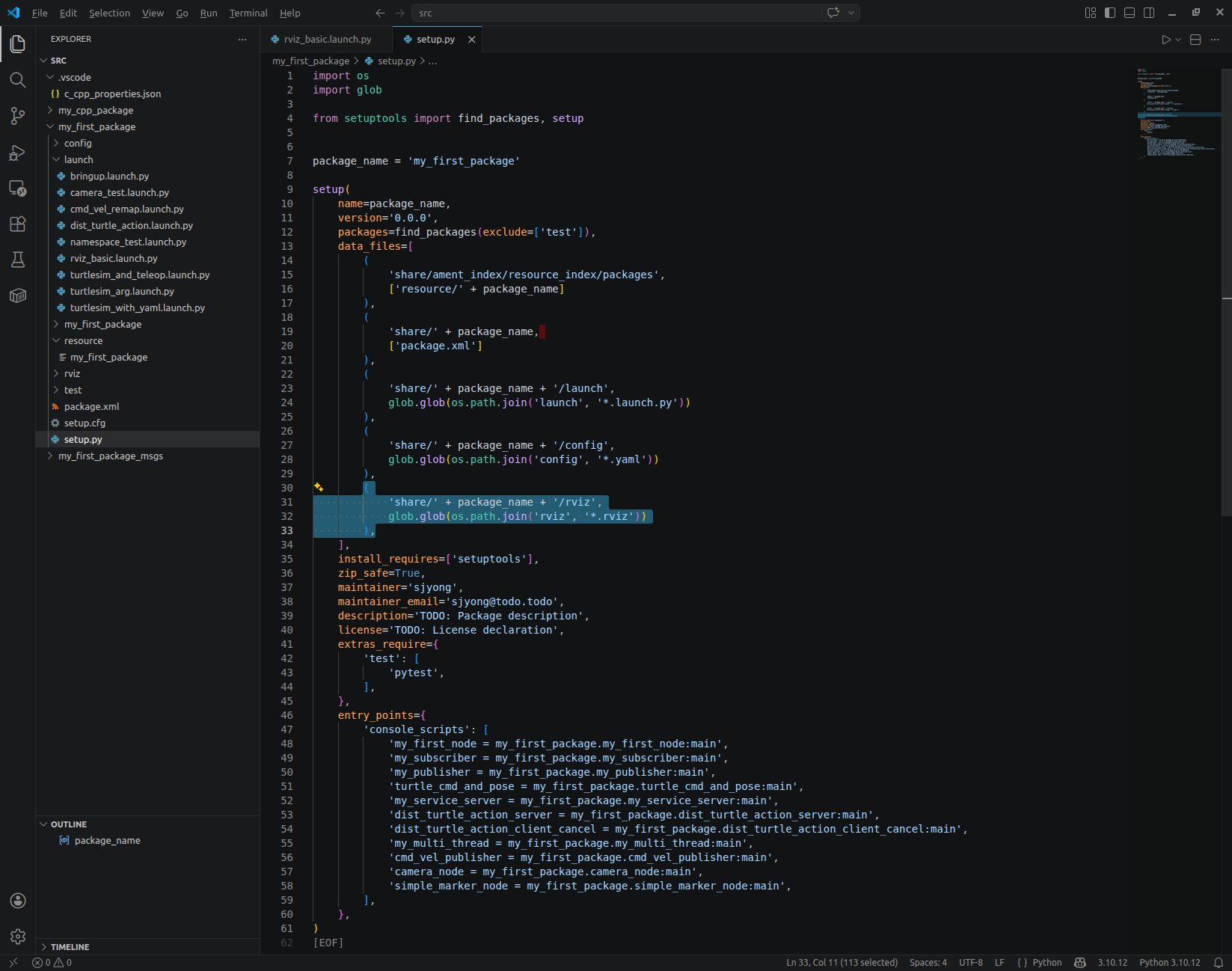Image resolution: width=1232 pixels, height=971 pixels.
Task: Open the Search view icon
Action: coord(18,80)
